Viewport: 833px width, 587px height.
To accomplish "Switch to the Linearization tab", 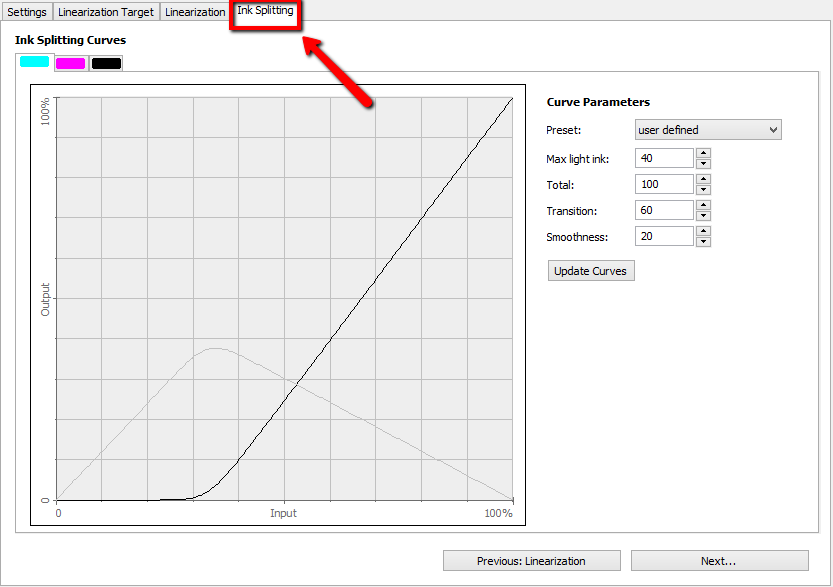I will 195,12.
